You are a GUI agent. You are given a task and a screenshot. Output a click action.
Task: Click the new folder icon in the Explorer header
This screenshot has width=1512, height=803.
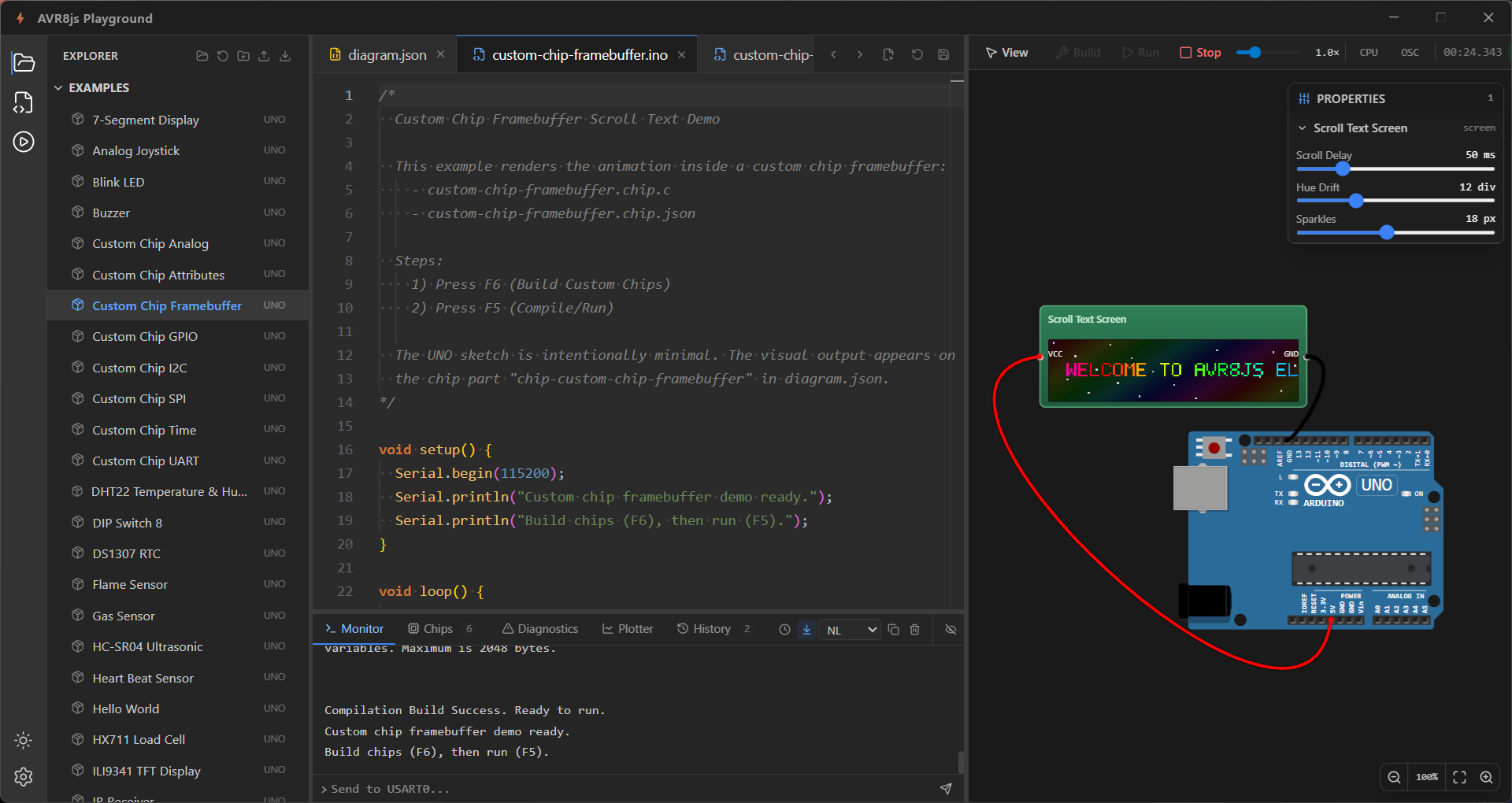pyautogui.click(x=243, y=56)
